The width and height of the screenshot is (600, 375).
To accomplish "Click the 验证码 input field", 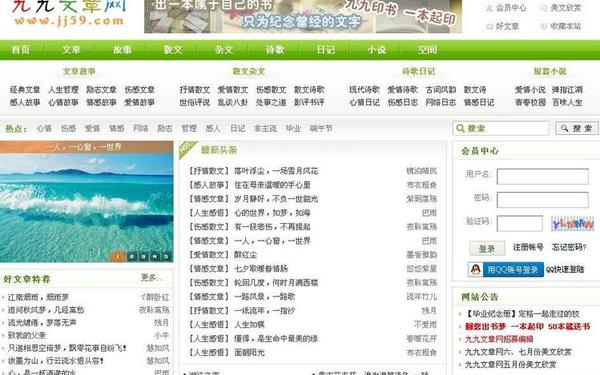I will (x=520, y=223).
